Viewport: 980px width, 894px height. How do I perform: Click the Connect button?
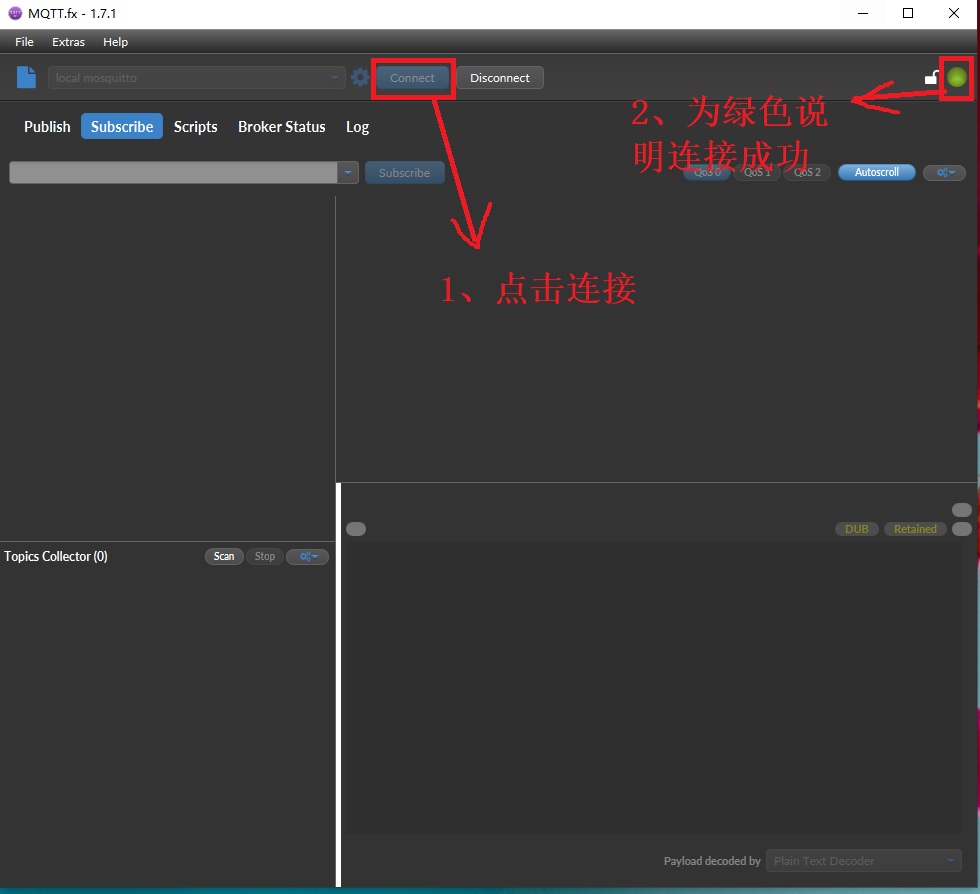[412, 78]
